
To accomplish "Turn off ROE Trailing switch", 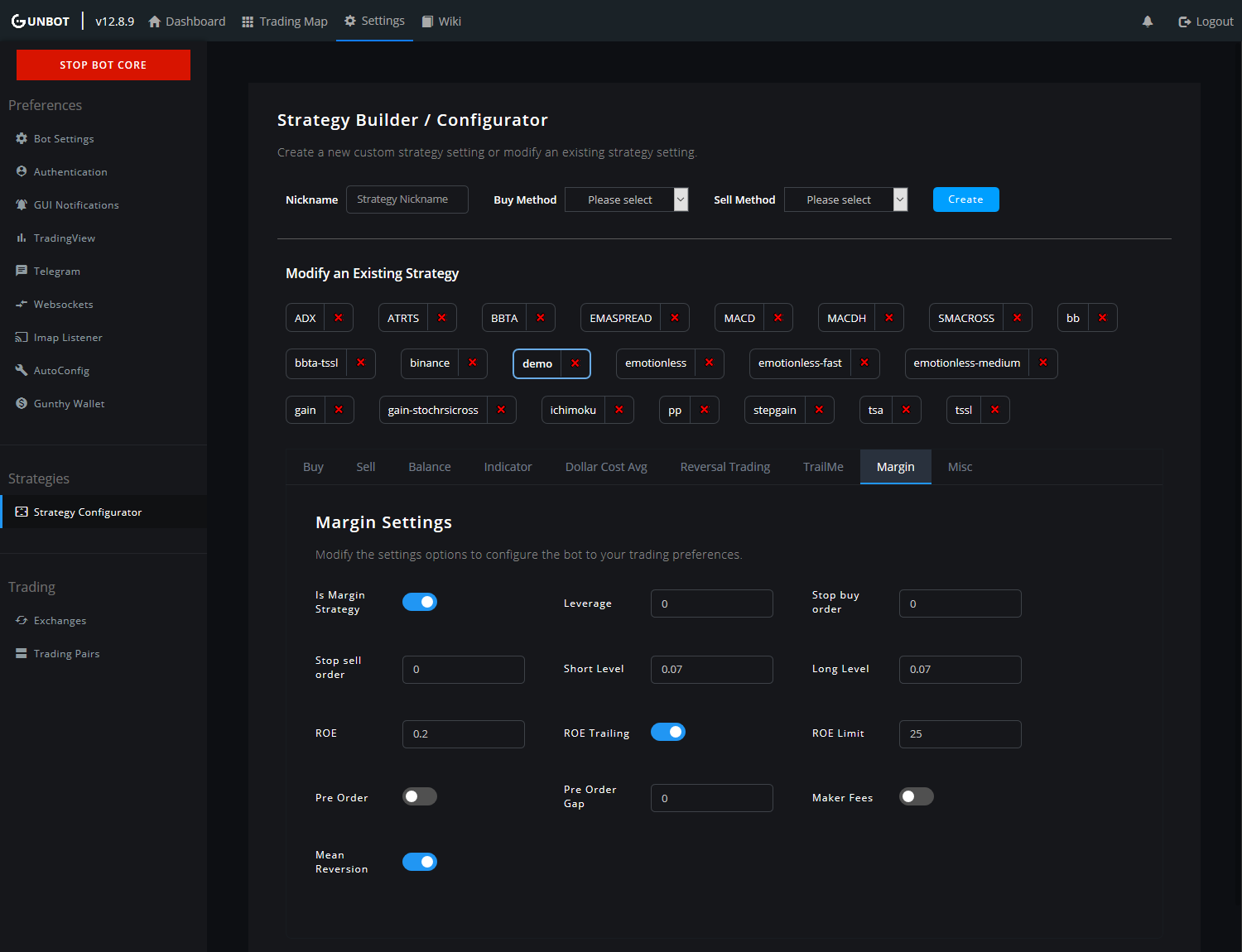I will (668, 732).
